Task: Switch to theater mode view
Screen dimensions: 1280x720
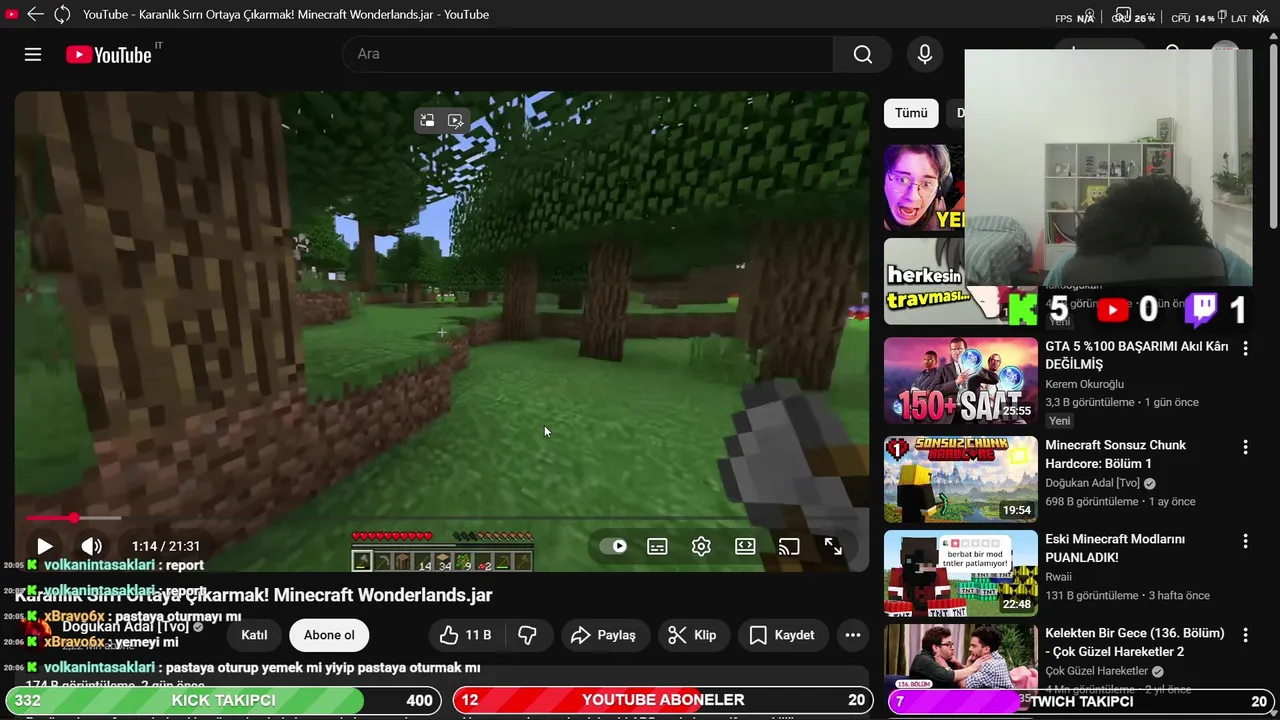Action: (745, 546)
